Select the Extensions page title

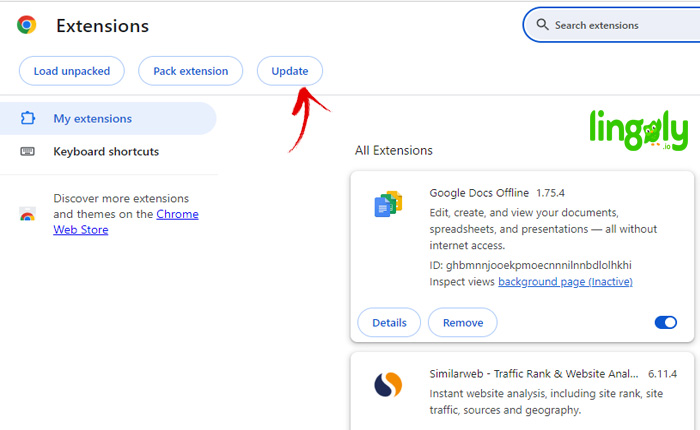(x=103, y=26)
